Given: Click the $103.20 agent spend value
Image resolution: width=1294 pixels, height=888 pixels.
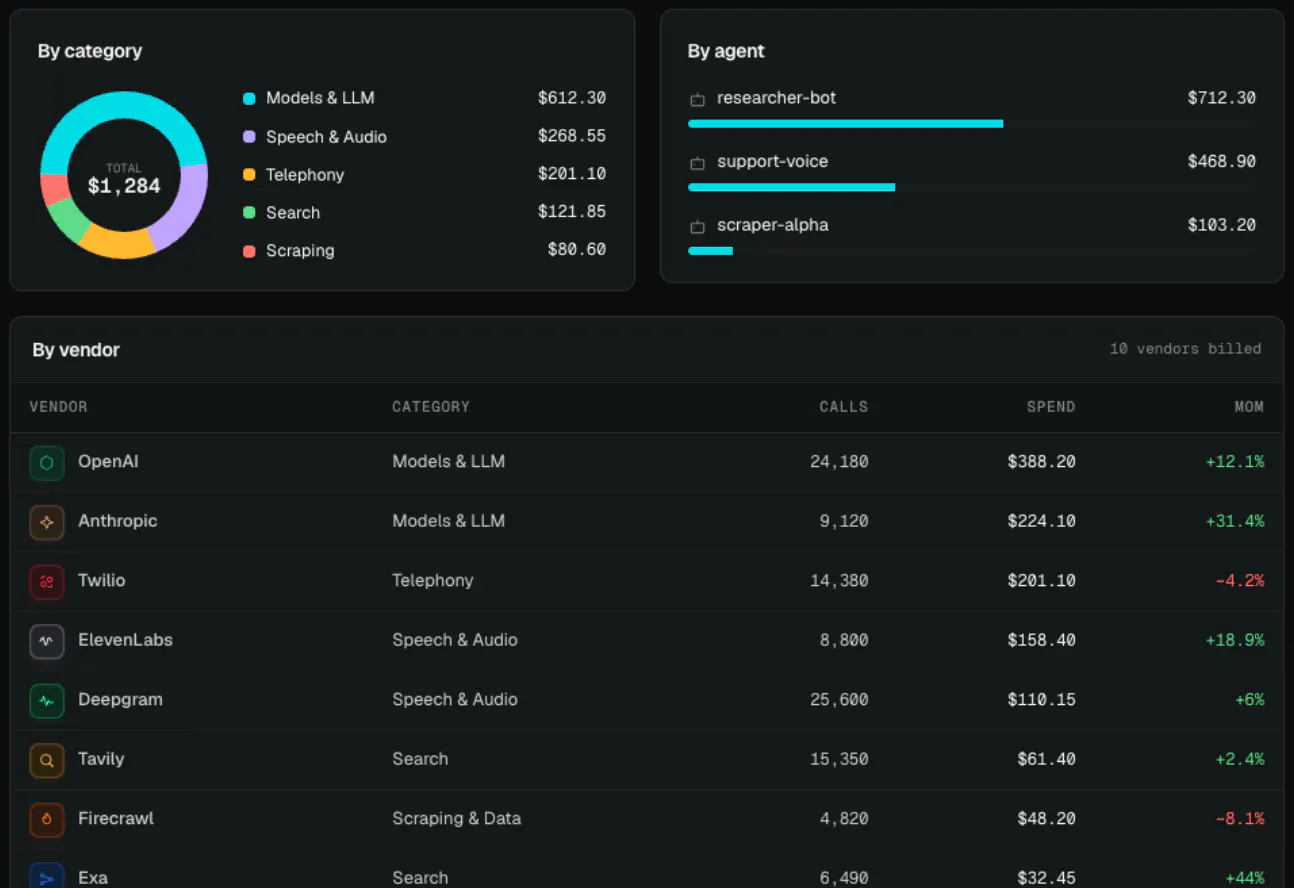Looking at the screenshot, I should (x=1222, y=225).
